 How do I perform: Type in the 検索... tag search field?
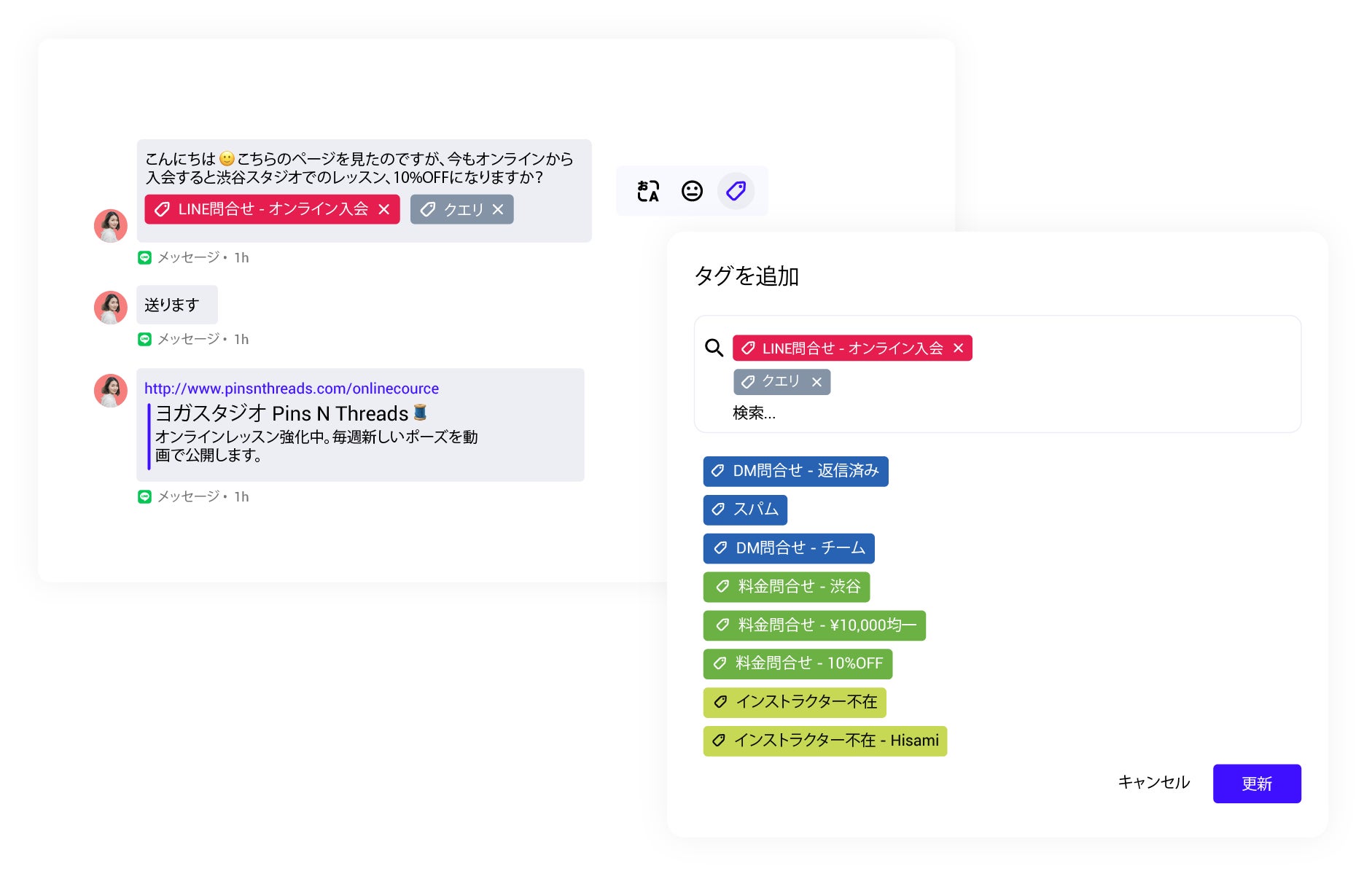875,413
